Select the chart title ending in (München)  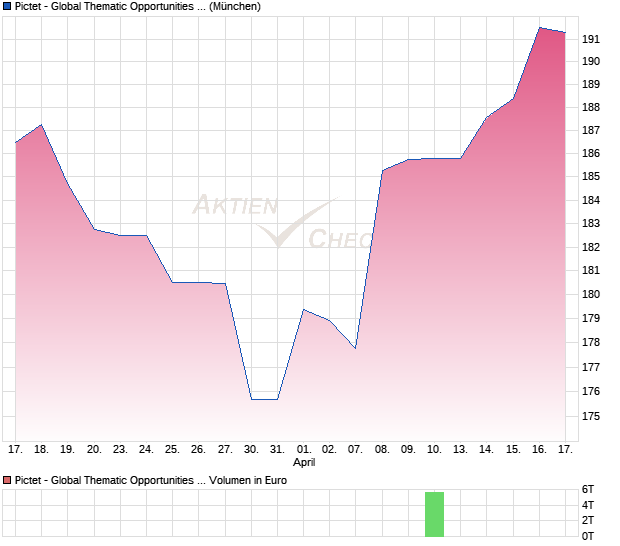[x=138, y=7]
